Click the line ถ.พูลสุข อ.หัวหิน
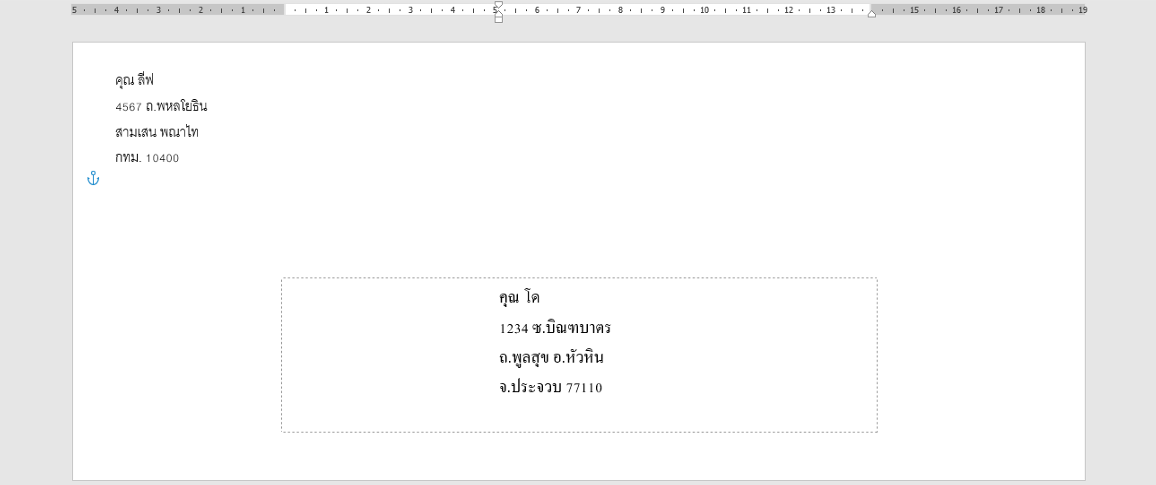Screen dimensions: 1156x485 [551, 358]
